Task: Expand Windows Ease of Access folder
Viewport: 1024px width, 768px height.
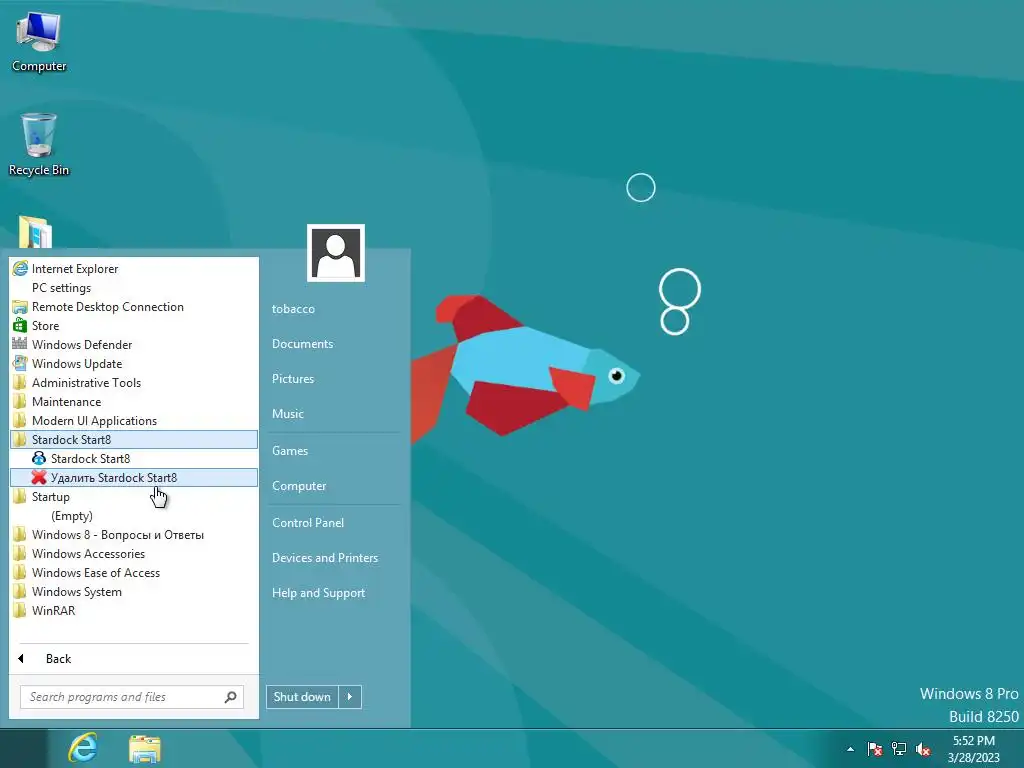Action: [134, 572]
